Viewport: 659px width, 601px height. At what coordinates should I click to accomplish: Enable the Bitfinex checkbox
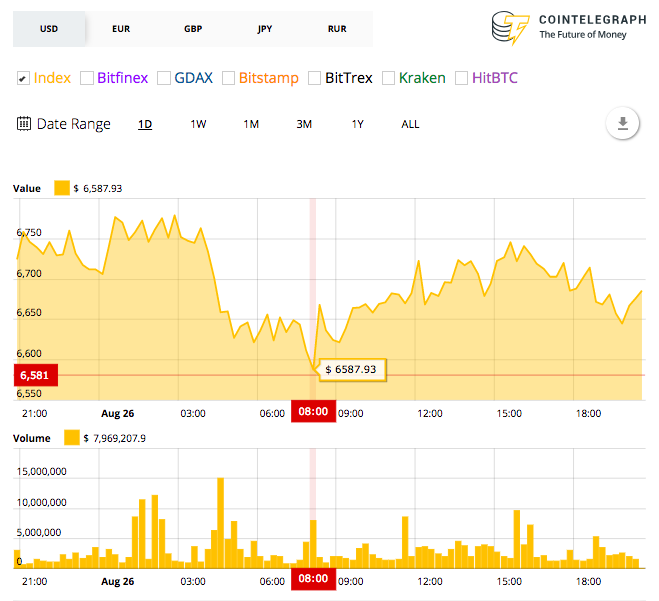click(x=87, y=78)
